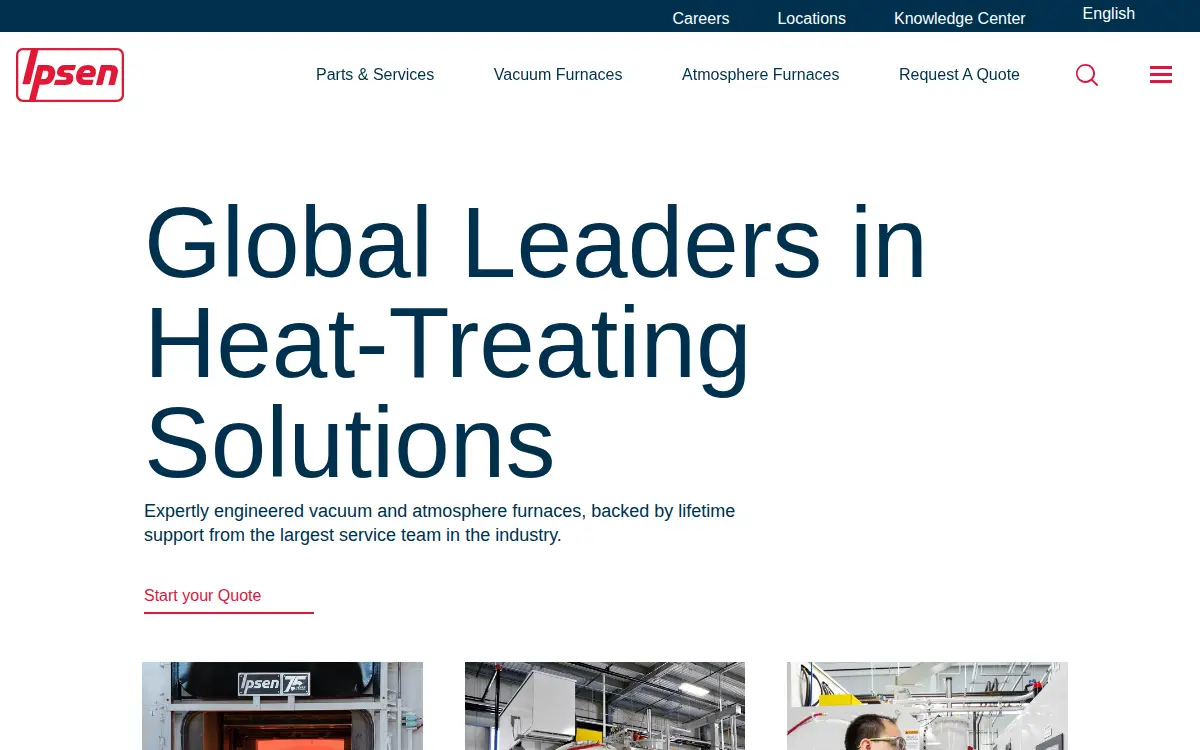This screenshot has width=1200, height=750.
Task: Open Vacuum Furnaces menu
Action: (558, 75)
